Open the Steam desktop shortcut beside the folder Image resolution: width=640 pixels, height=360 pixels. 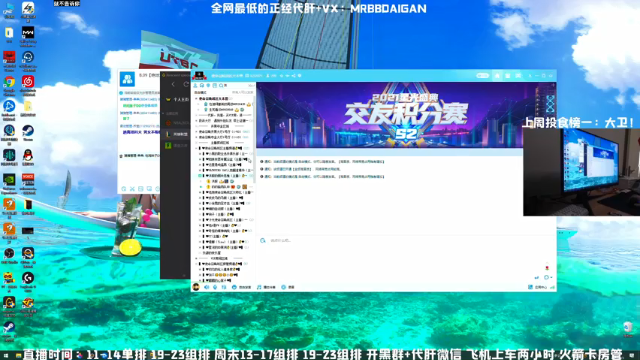pos(28,133)
